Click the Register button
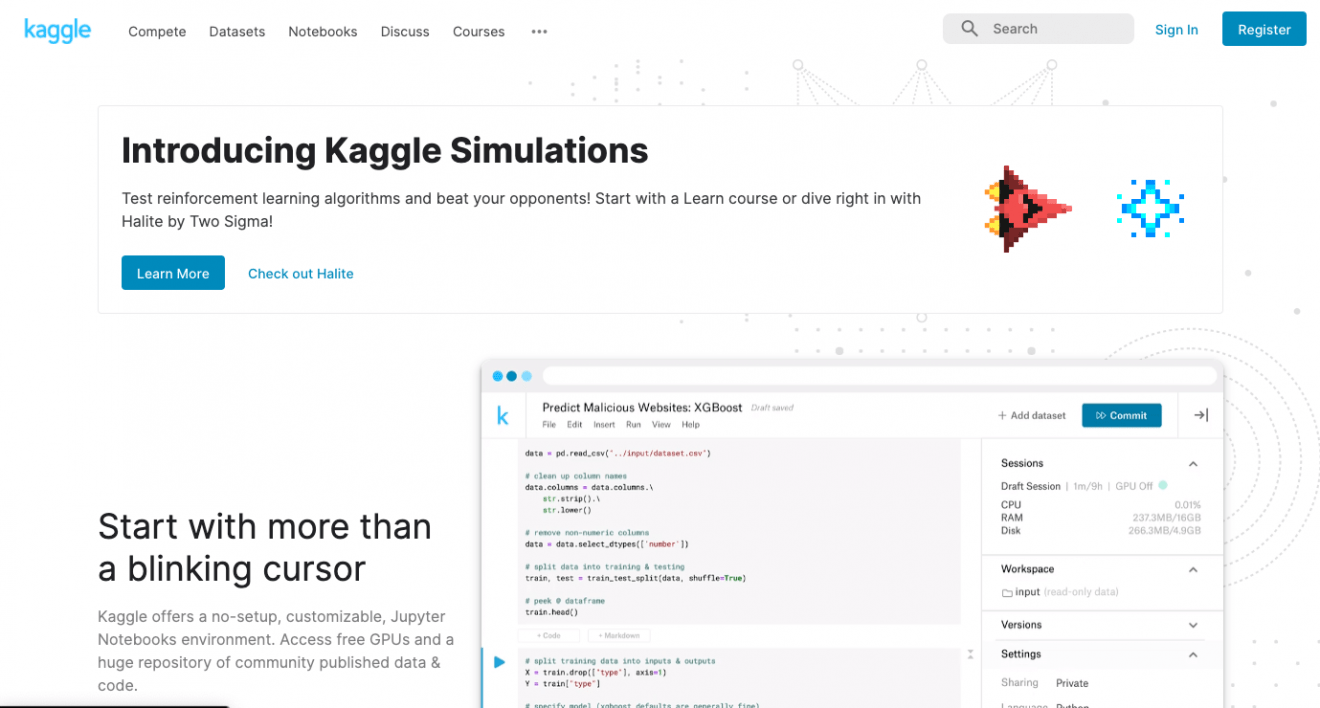The width and height of the screenshot is (1320, 708). (x=1264, y=29)
